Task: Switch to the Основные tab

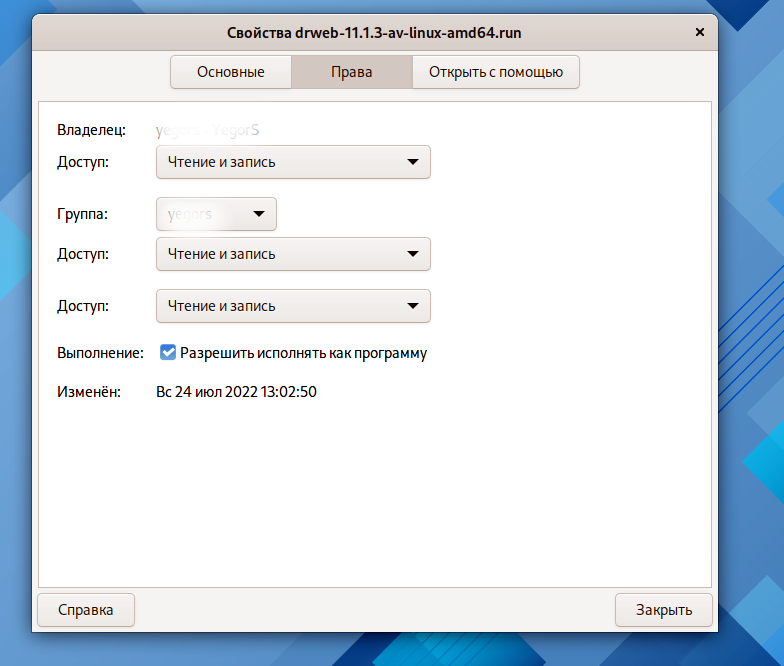Action: coord(230,72)
